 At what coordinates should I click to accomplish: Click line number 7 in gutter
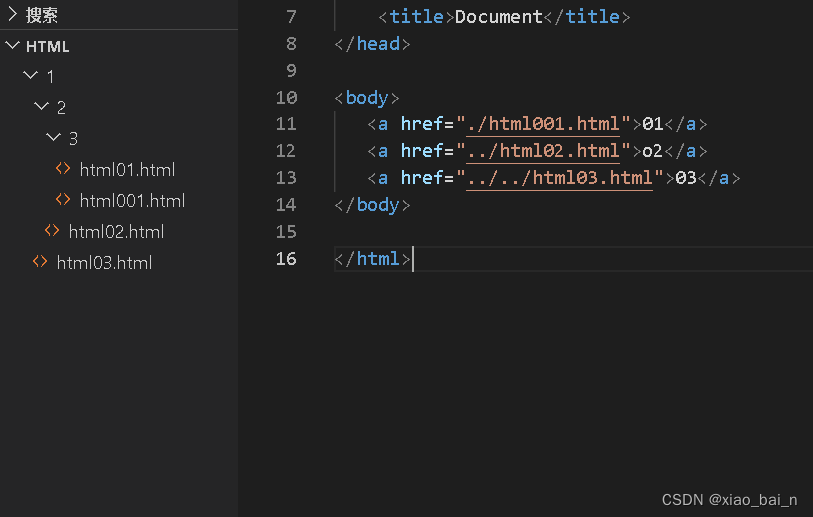(291, 17)
